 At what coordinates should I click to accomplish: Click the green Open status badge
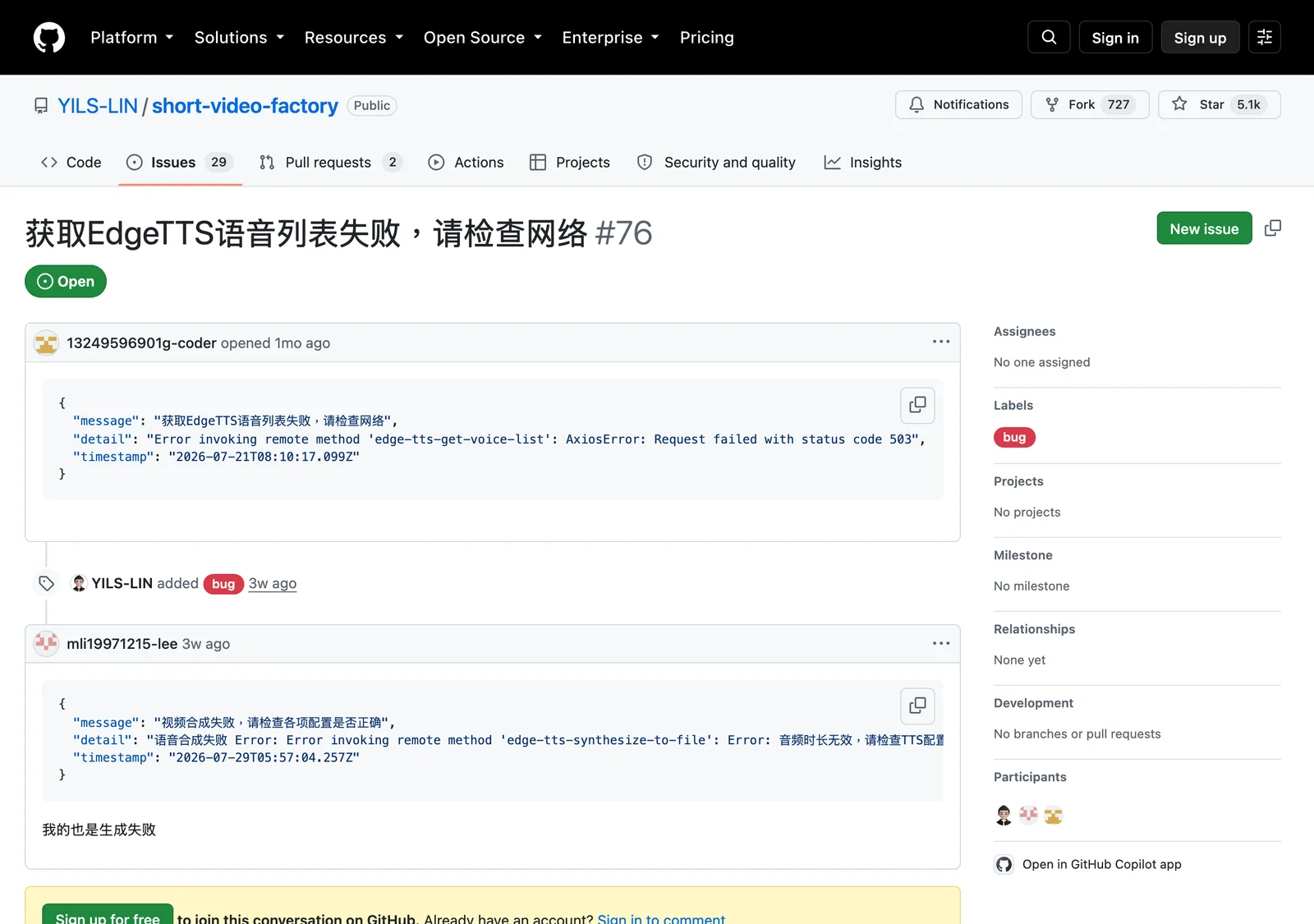tap(66, 282)
